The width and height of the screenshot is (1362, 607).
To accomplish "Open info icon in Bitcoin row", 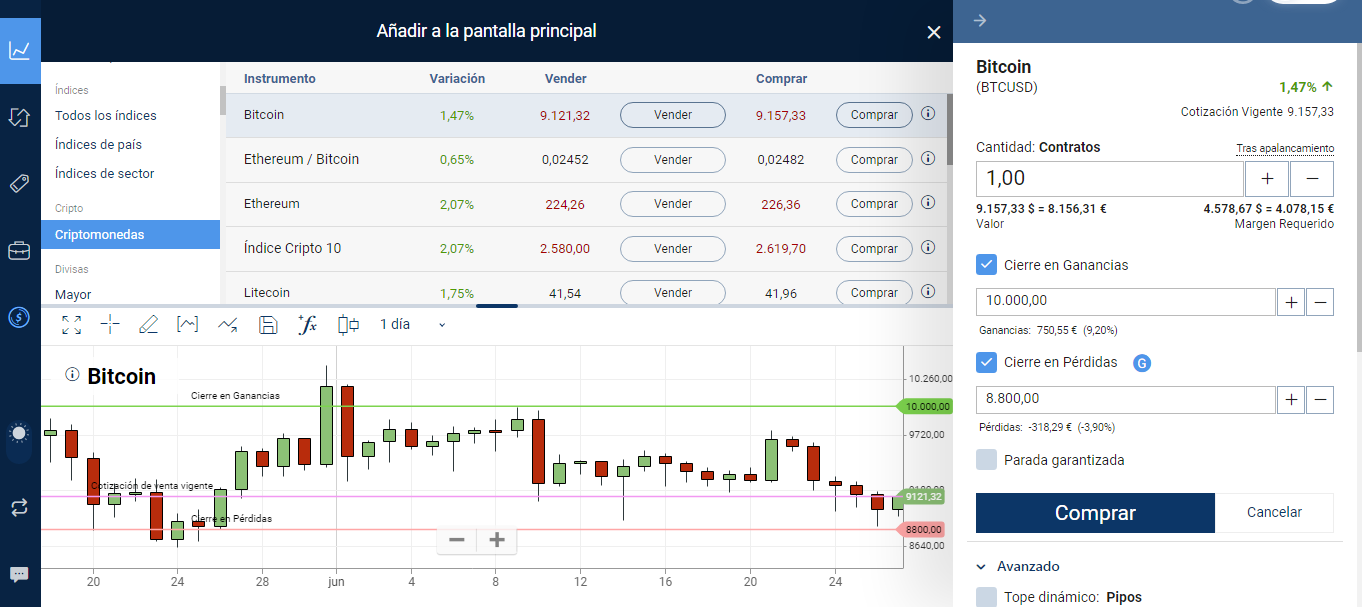I will 928,114.
